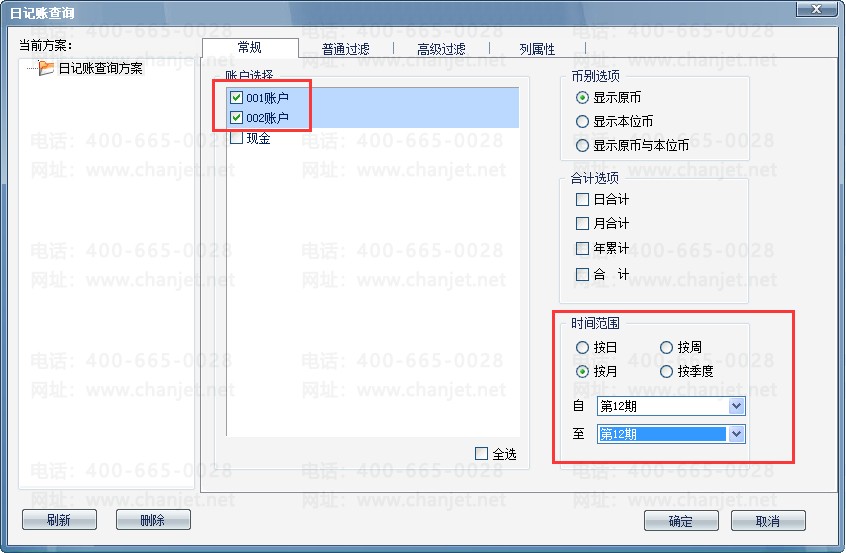Tick the 日合计 checkbox
The height and width of the screenshot is (553, 846).
point(582,200)
